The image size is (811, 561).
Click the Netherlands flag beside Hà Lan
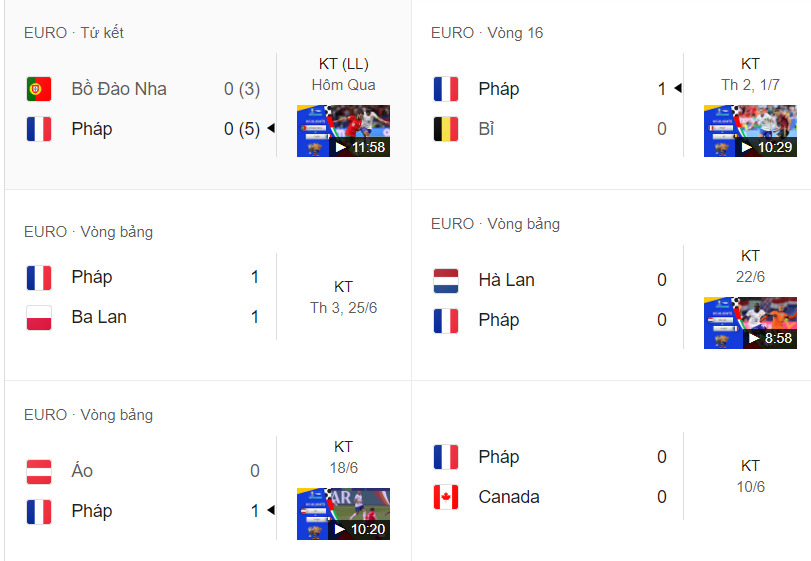446,280
